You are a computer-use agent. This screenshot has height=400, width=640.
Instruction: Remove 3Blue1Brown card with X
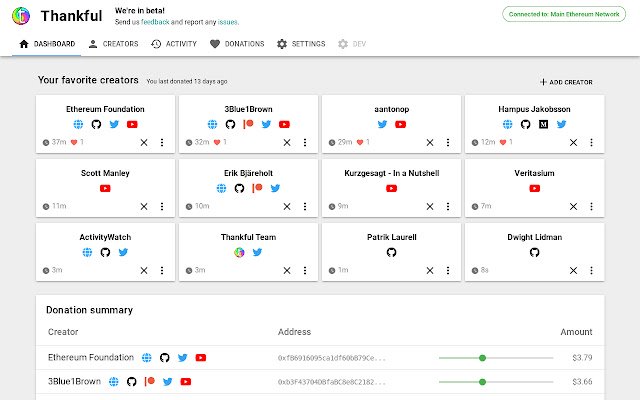pyautogui.click(x=287, y=142)
